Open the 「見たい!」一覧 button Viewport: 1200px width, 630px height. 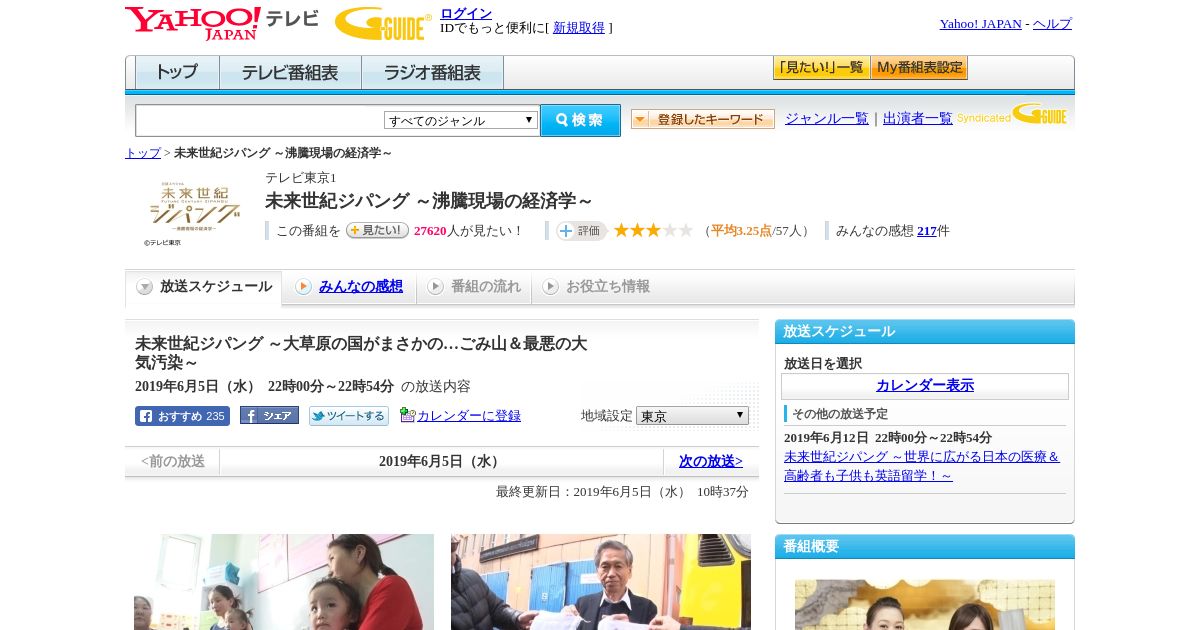point(821,68)
